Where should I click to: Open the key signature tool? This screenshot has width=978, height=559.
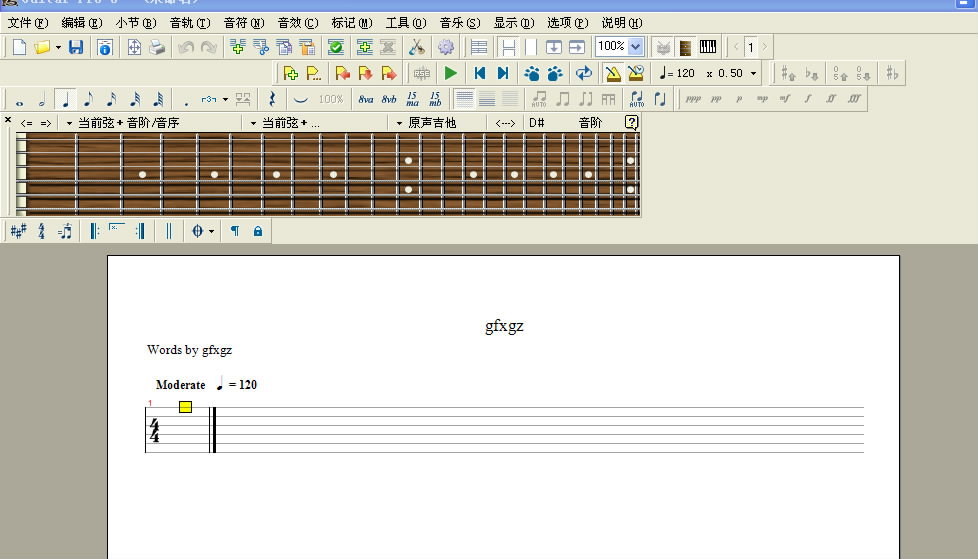(18, 231)
